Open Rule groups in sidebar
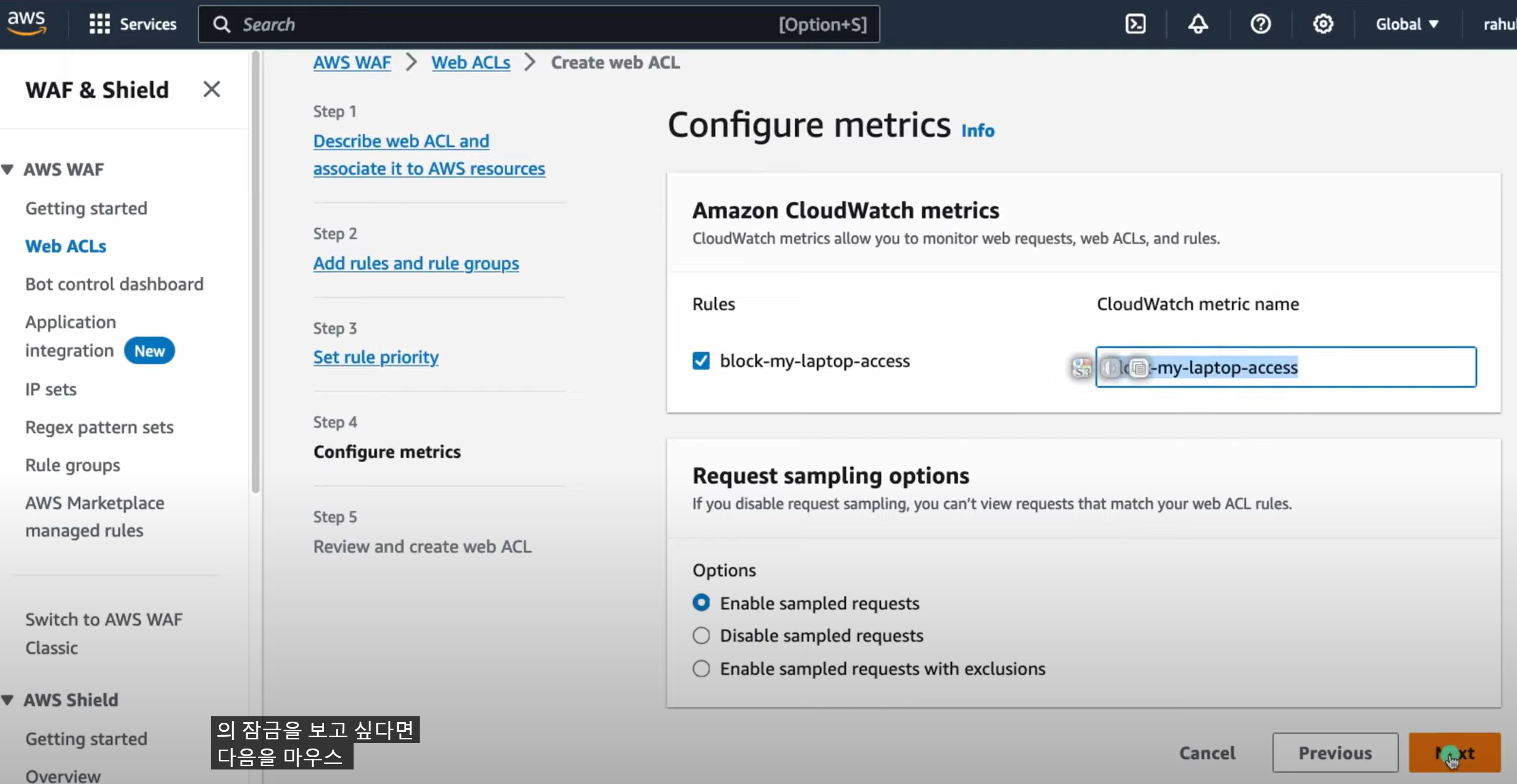The width and height of the screenshot is (1517, 784). pyautogui.click(x=73, y=465)
